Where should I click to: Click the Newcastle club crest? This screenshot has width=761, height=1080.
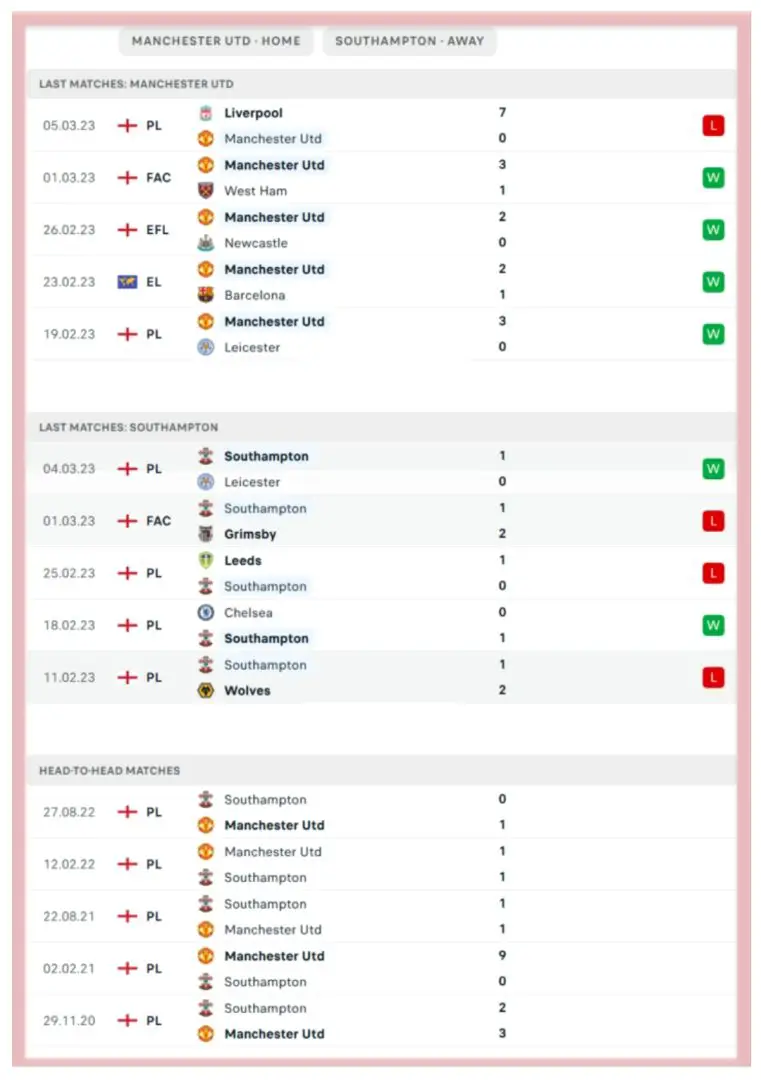206,243
